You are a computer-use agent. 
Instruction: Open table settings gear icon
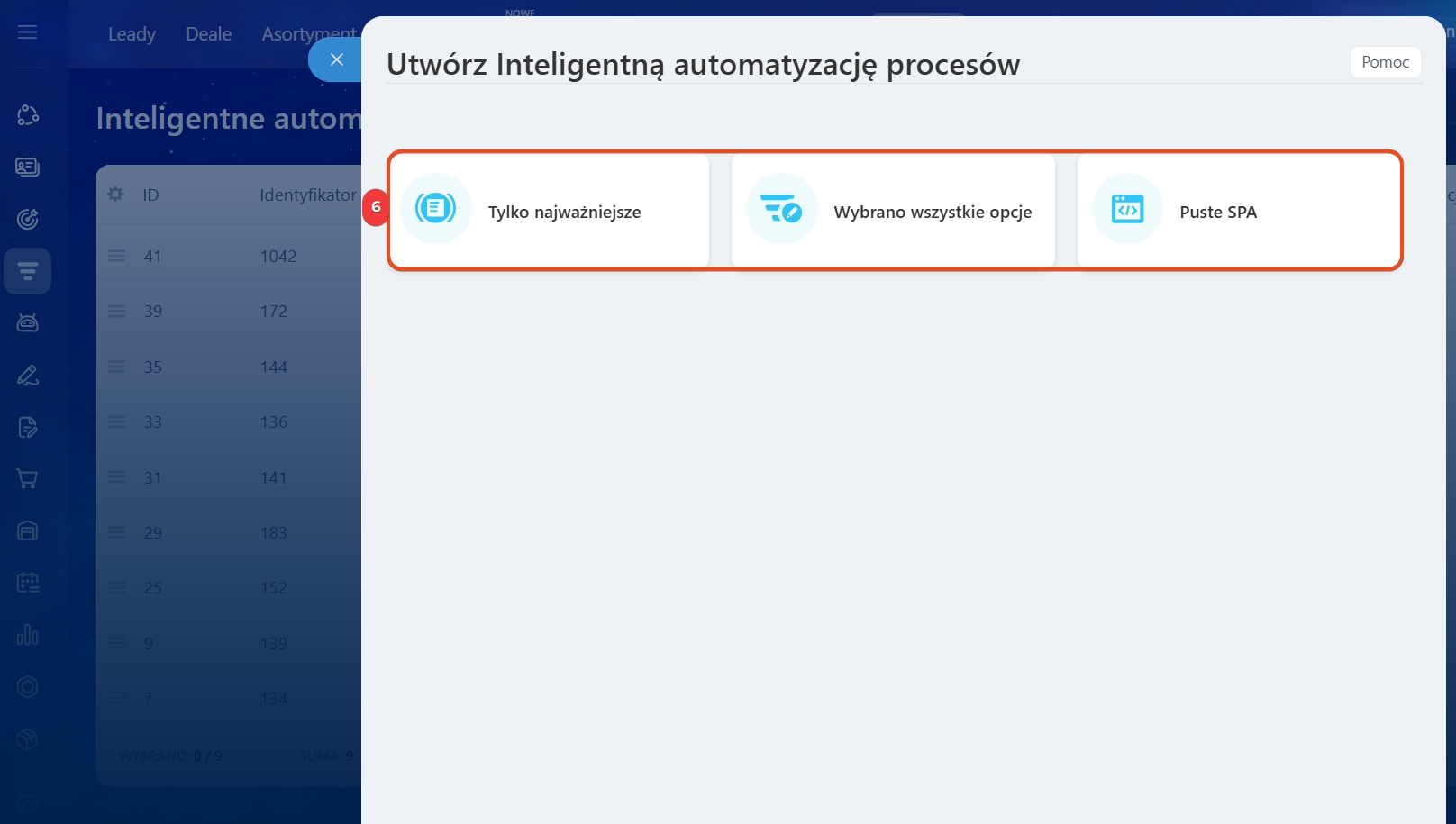coord(115,194)
